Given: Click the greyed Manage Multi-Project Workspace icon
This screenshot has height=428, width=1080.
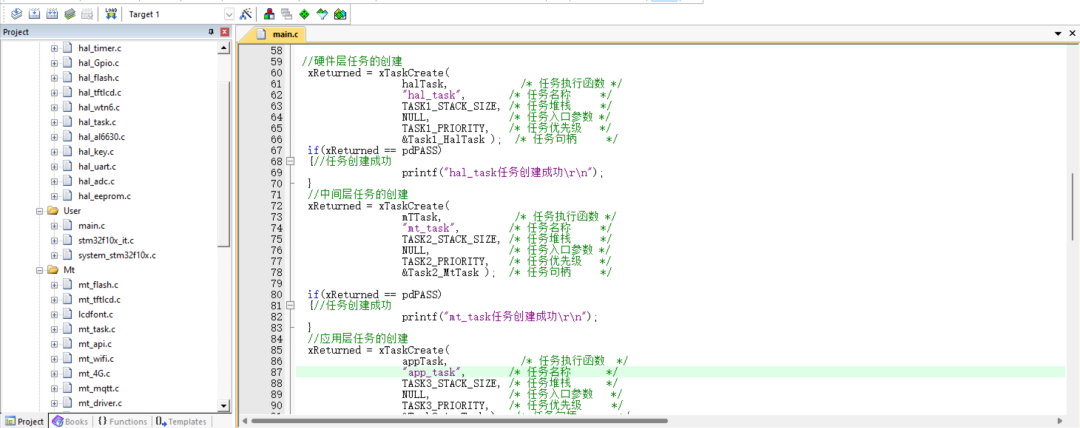Looking at the screenshot, I should (x=287, y=14).
